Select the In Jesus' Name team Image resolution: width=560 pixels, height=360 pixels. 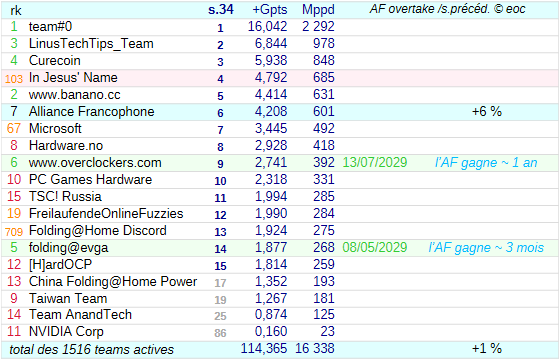pyautogui.click(x=73, y=78)
